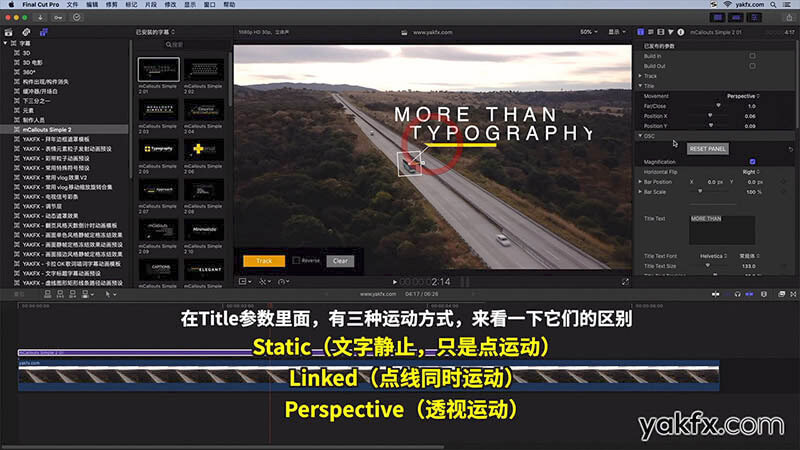Play the viewer video
The image size is (800, 450).
[x=394, y=282]
